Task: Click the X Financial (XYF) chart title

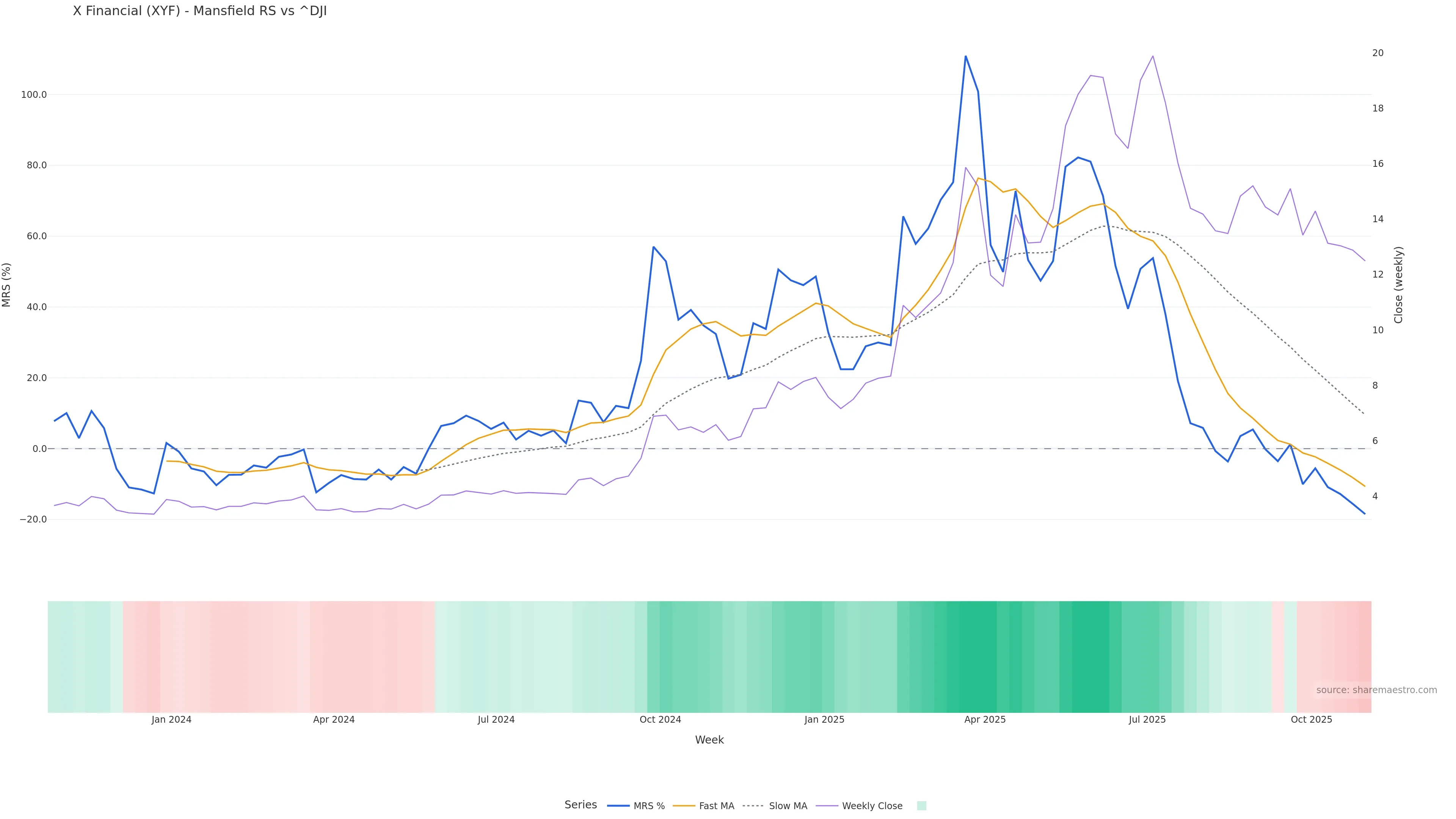Action: [x=199, y=11]
